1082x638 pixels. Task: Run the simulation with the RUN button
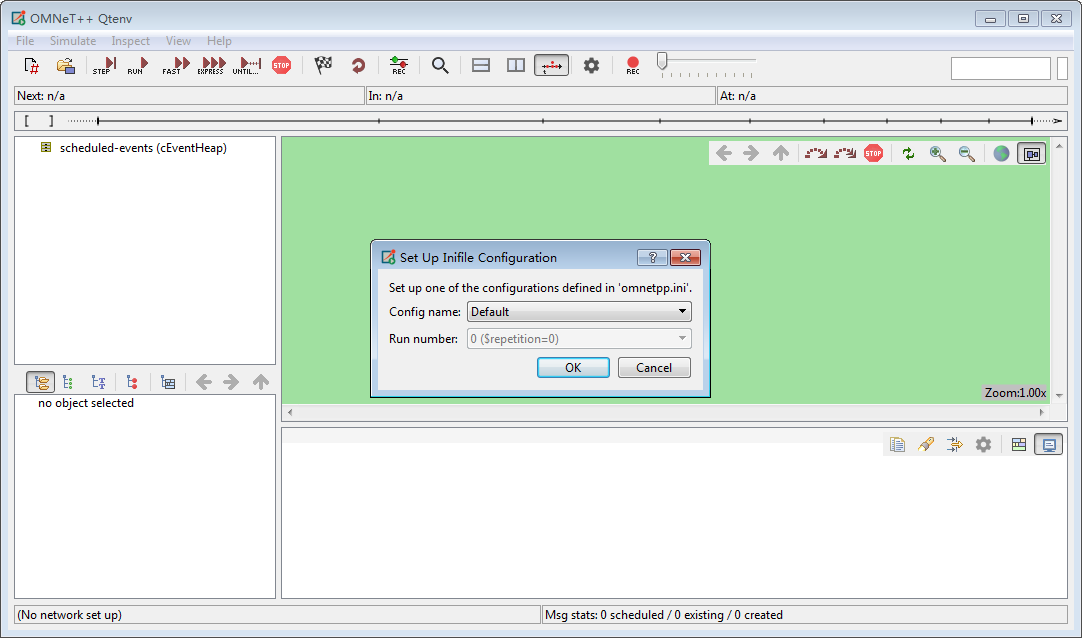(x=137, y=65)
